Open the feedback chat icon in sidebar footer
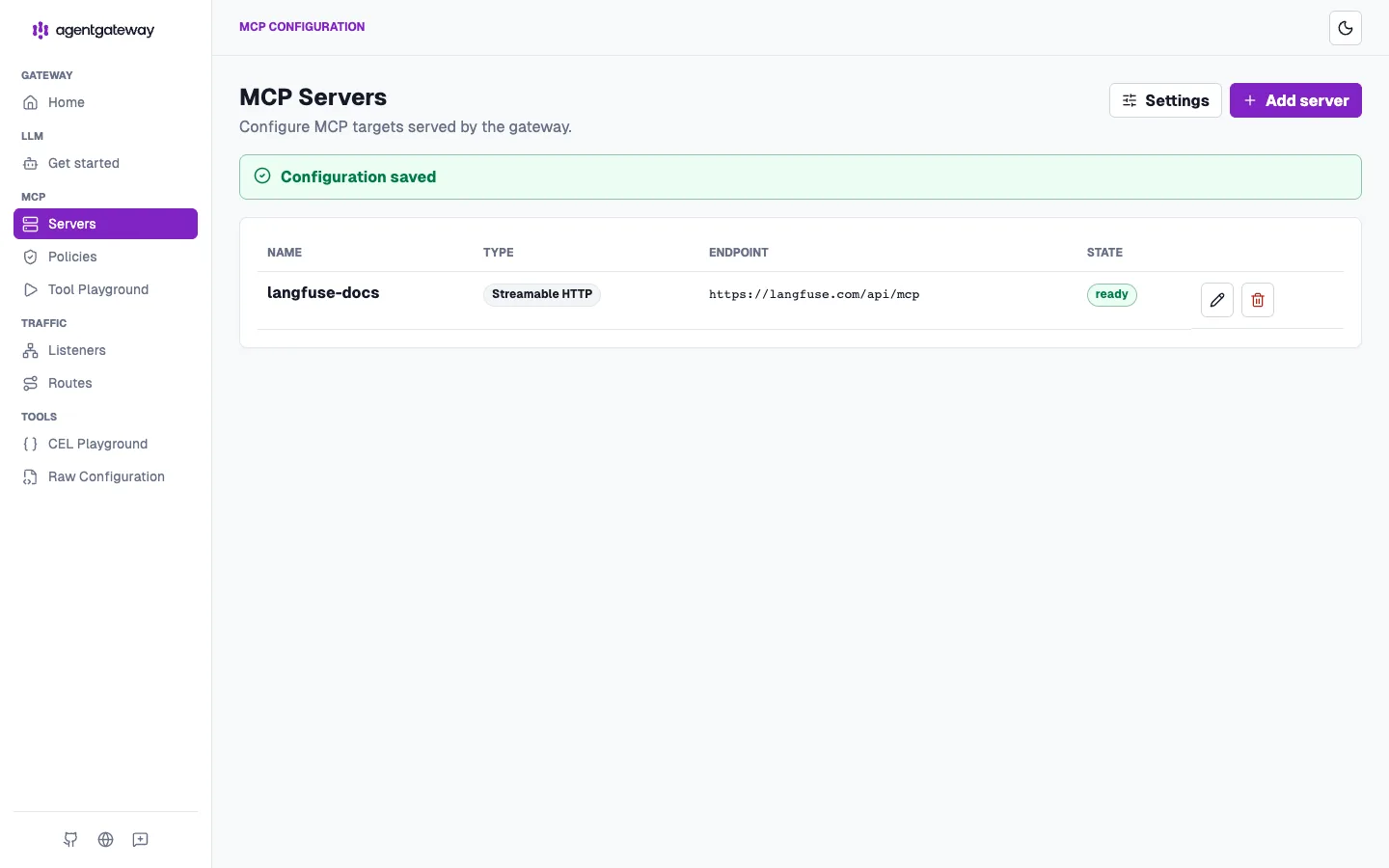1389x868 pixels. pyautogui.click(x=141, y=840)
